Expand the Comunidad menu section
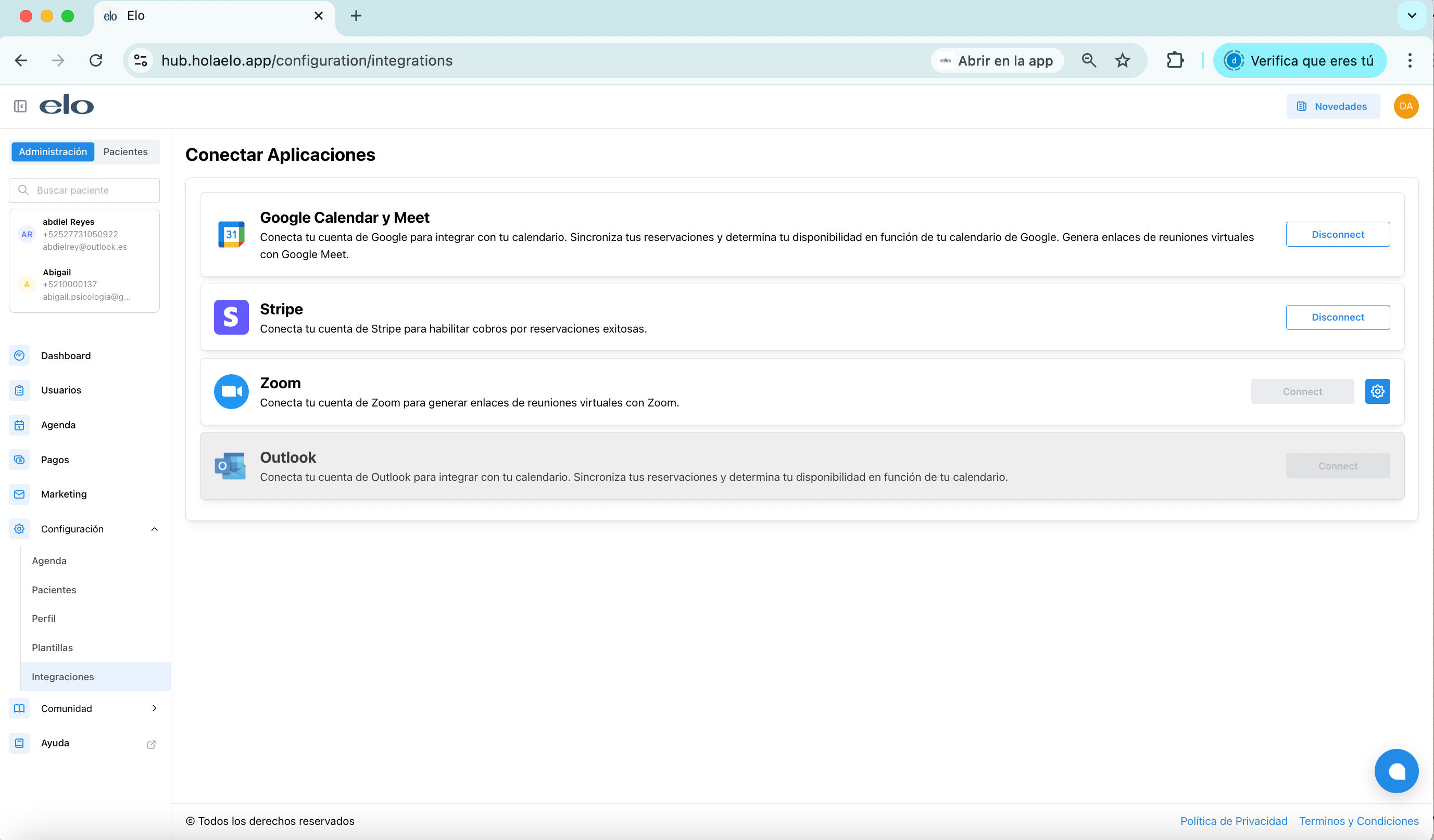The height and width of the screenshot is (840, 1434). click(154, 708)
